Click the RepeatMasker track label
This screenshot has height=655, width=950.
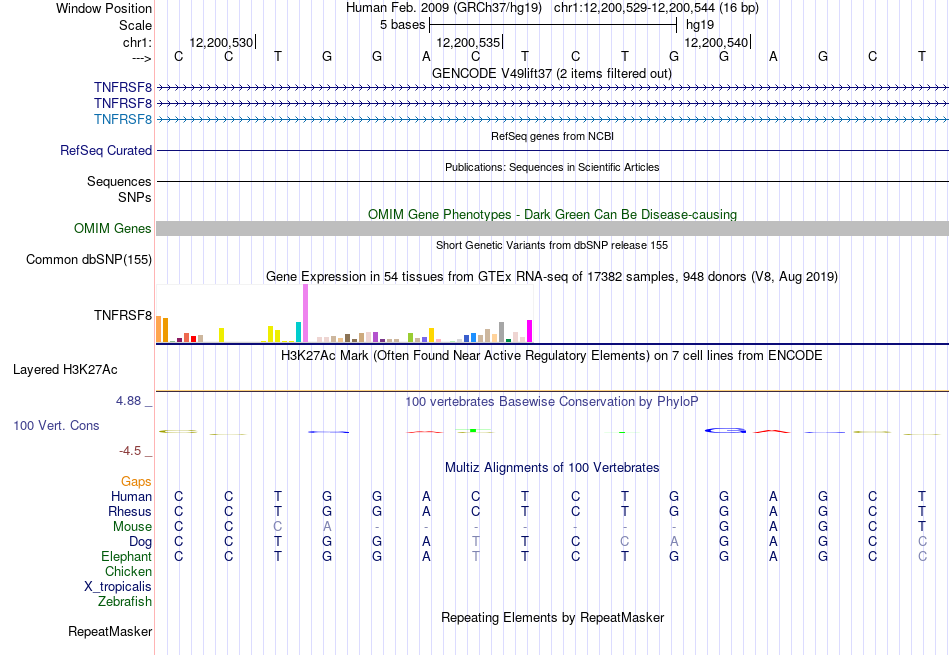(x=110, y=631)
